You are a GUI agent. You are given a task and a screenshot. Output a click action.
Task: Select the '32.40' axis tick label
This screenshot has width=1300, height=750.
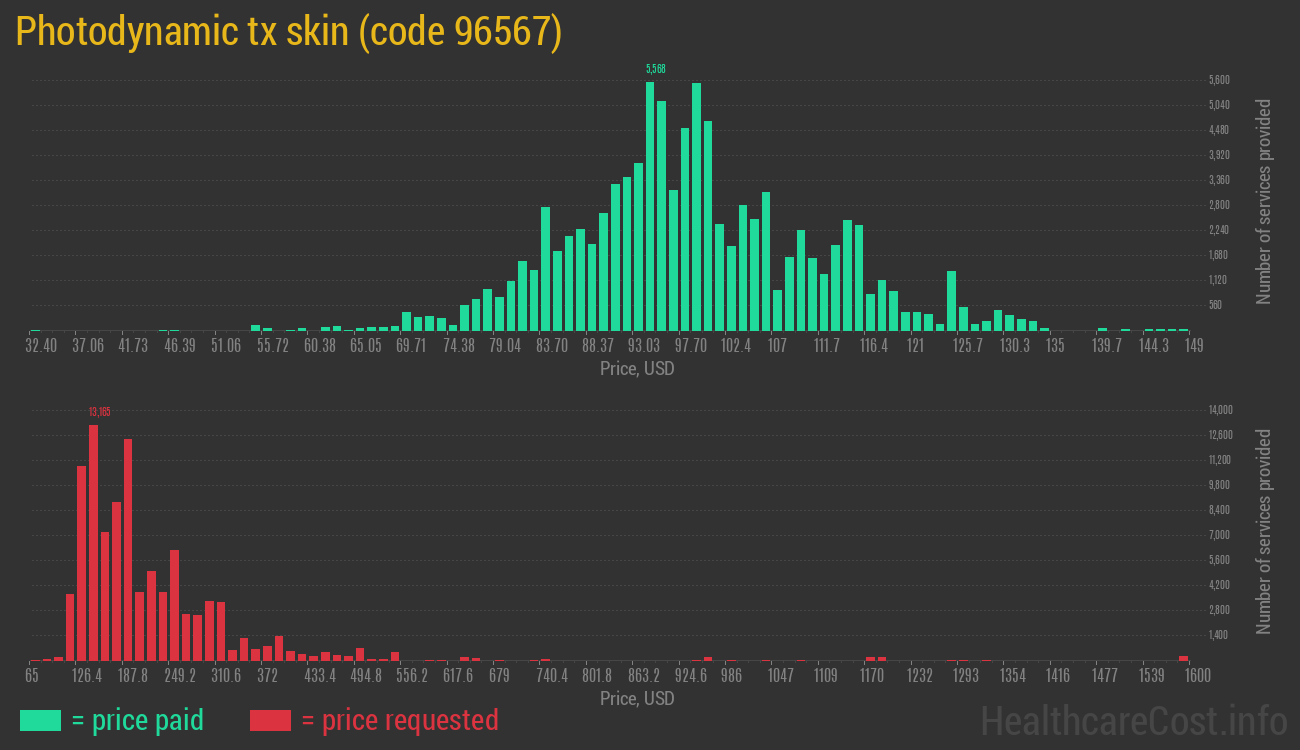click(x=40, y=344)
